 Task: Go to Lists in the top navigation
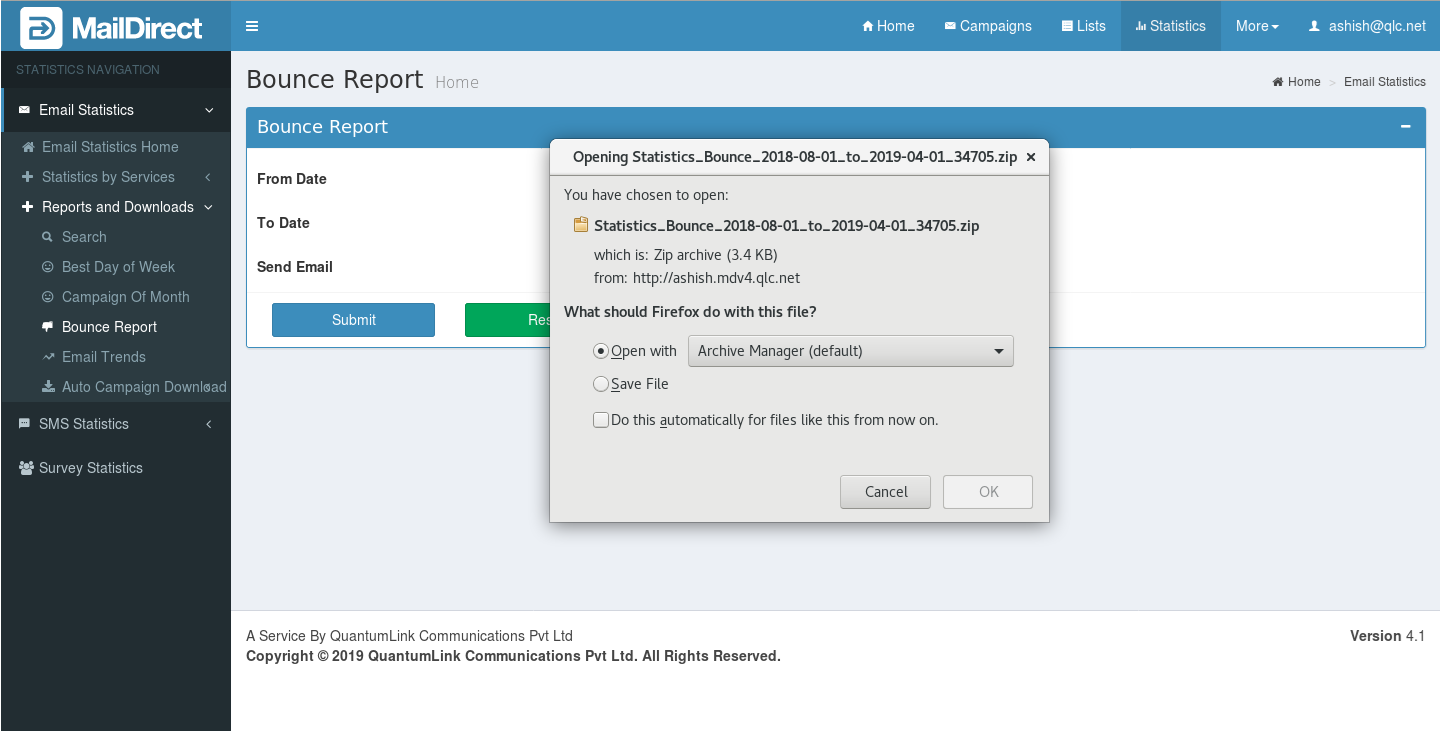click(x=1083, y=26)
